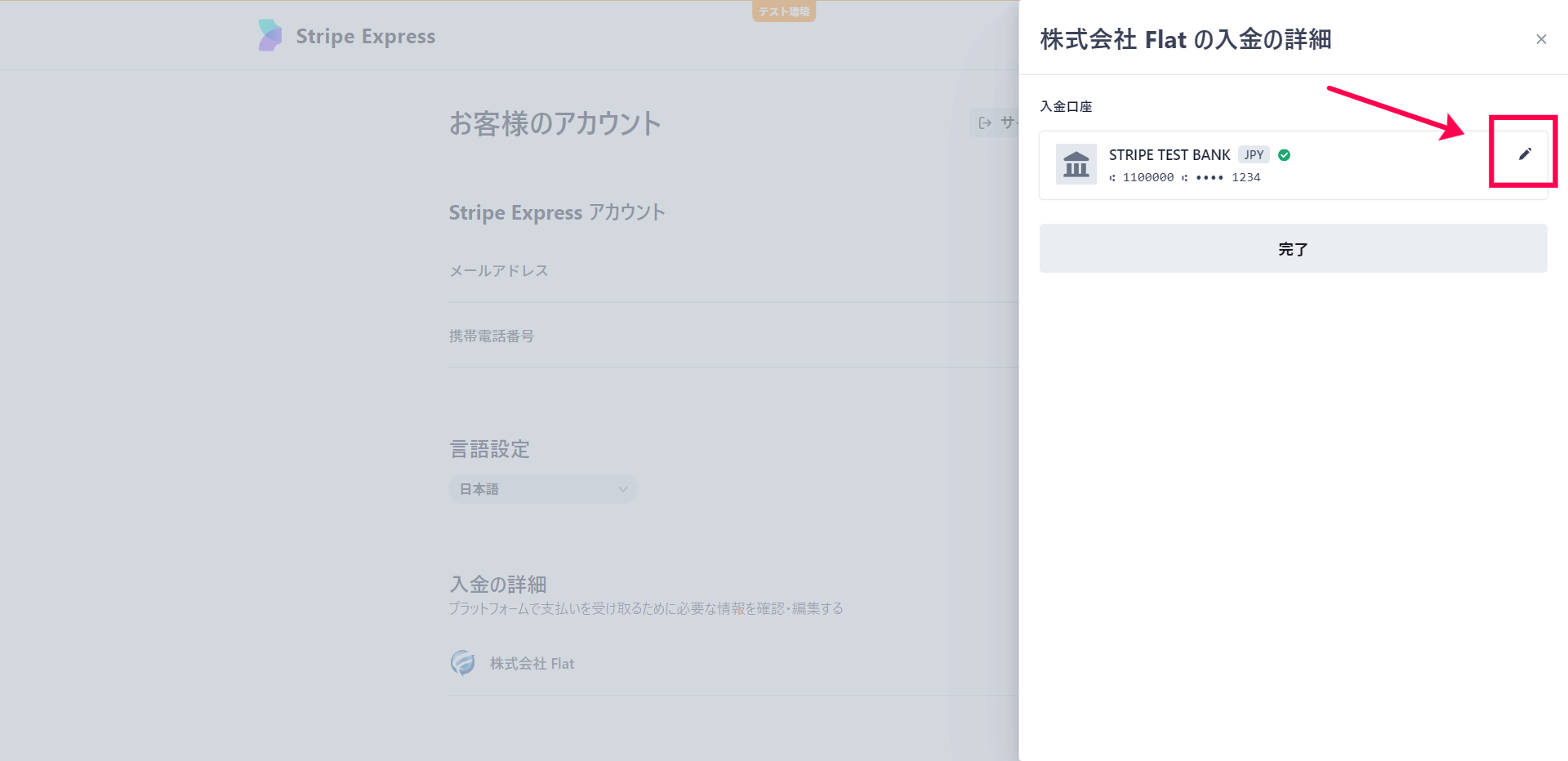The height and width of the screenshot is (761, 1568).
Task: Click the 入金口座 label
Action: (1066, 106)
